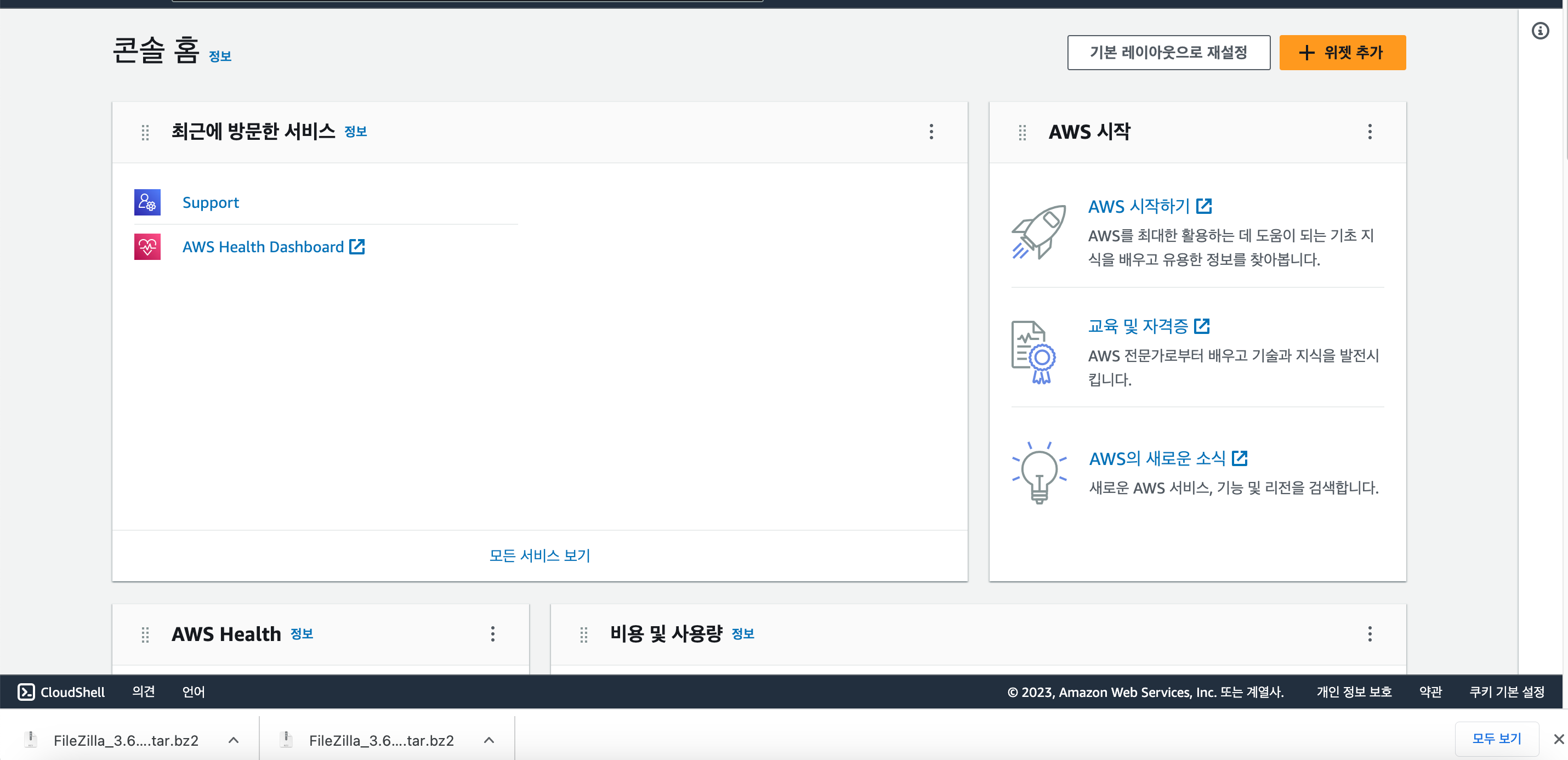Expand options for first FileZilla download chevron
The height and width of the screenshot is (760, 1568).
(233, 740)
